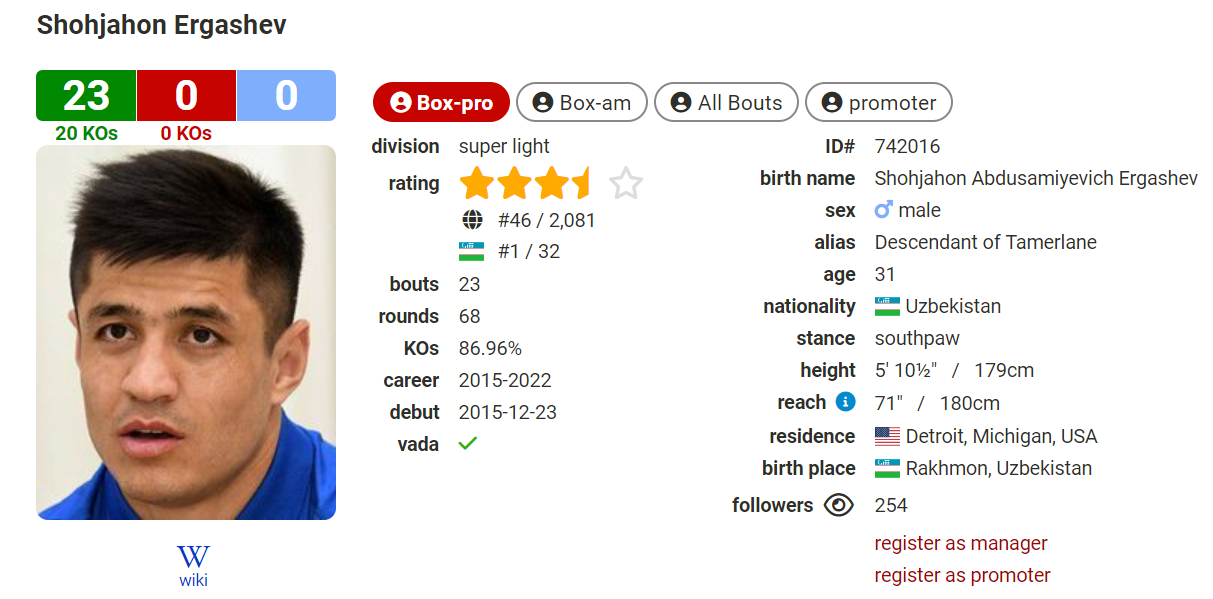This screenshot has height=599, width=1213.
Task: Click the green vada checkmark
Action: coord(467,443)
